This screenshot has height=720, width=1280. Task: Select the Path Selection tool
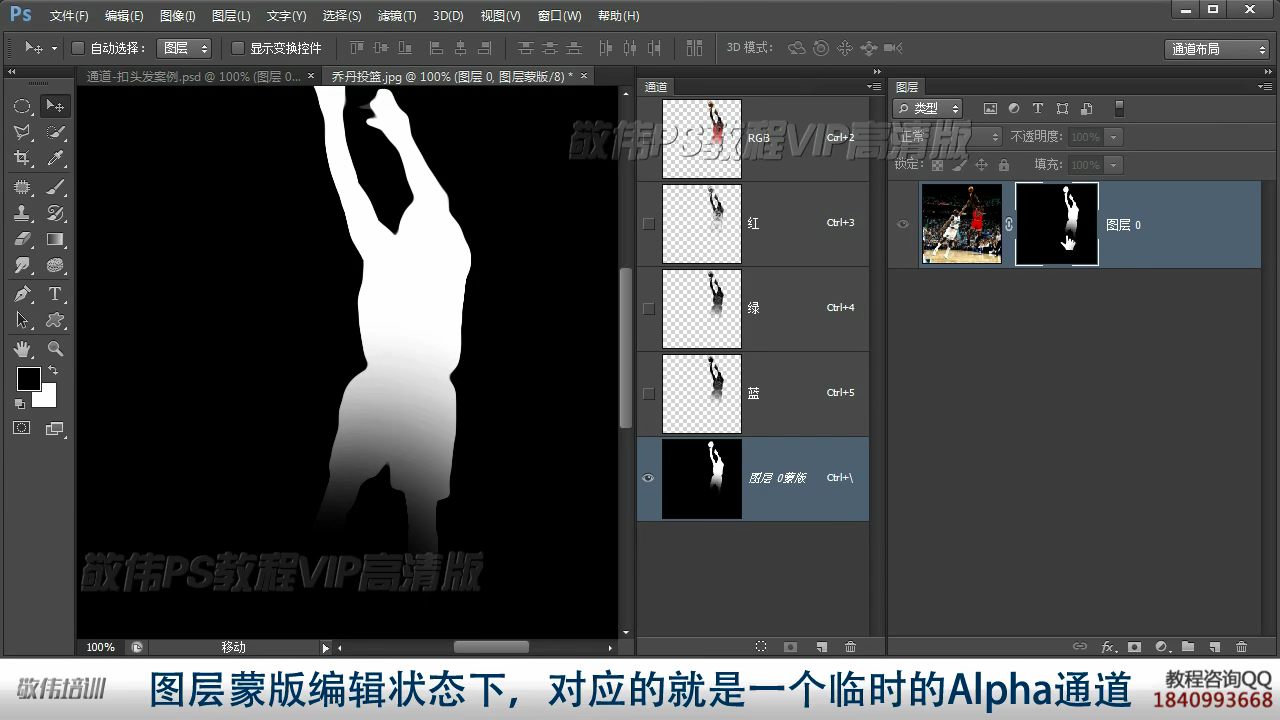coord(22,320)
